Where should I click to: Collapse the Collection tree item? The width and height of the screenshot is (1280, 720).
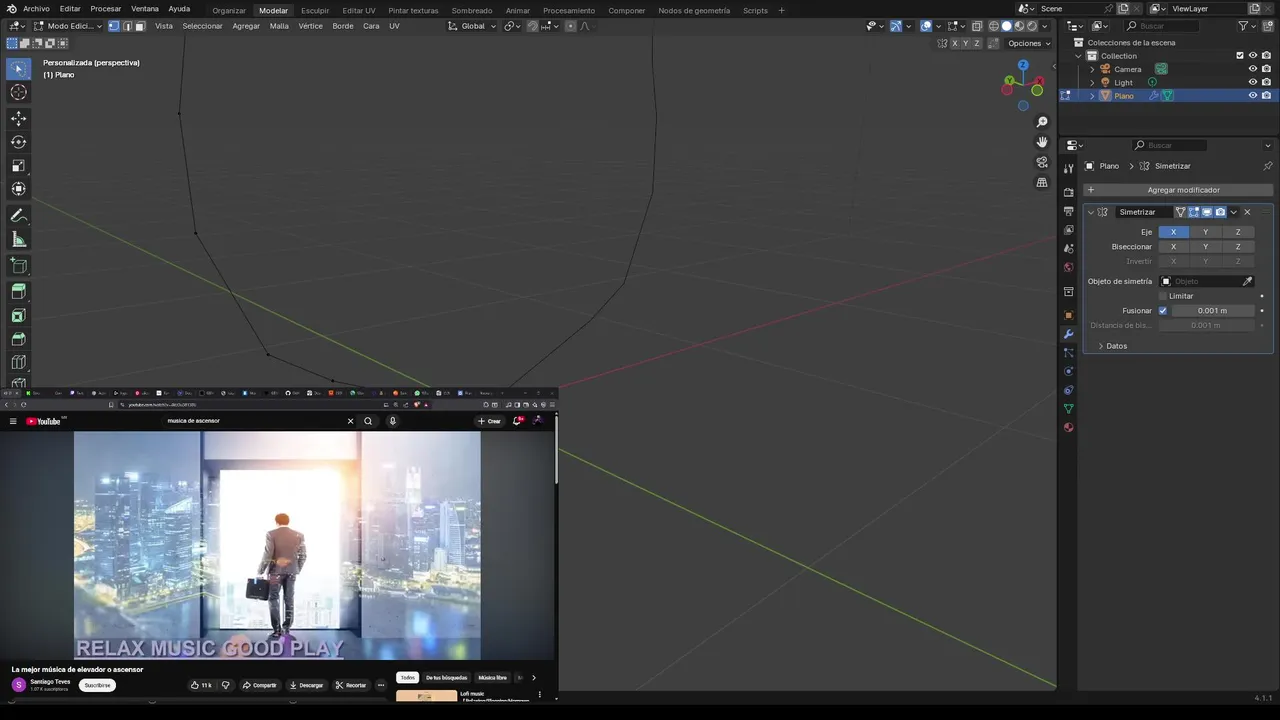coord(1079,56)
